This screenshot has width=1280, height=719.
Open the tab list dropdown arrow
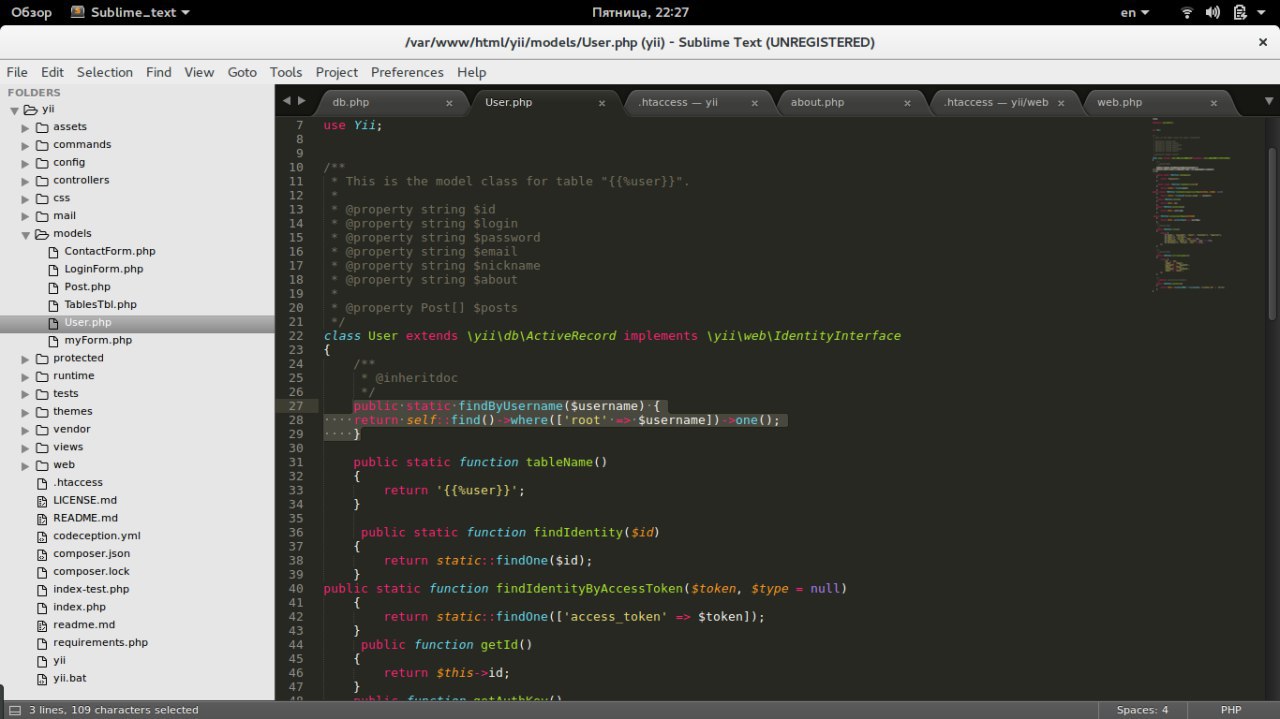pyautogui.click(x=1269, y=101)
